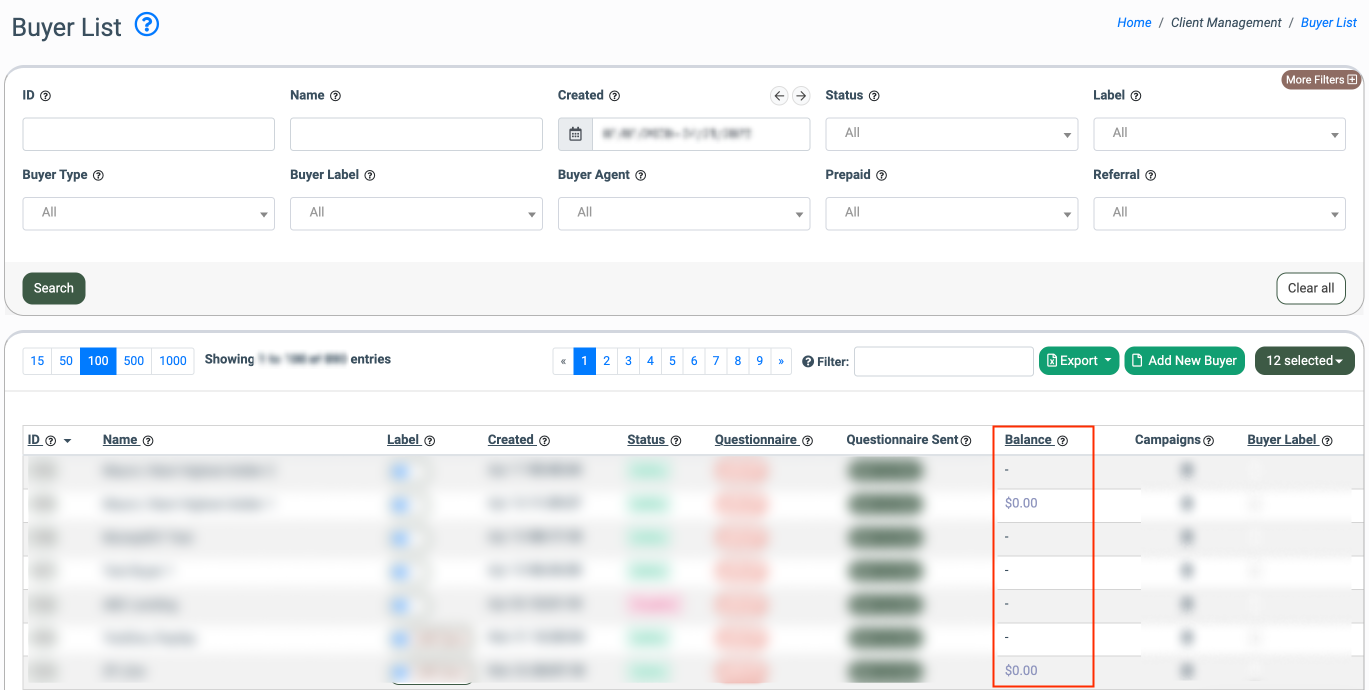The height and width of the screenshot is (690, 1369).
Task: Click help icon next to Buyer Agent
Action: pyautogui.click(x=641, y=175)
